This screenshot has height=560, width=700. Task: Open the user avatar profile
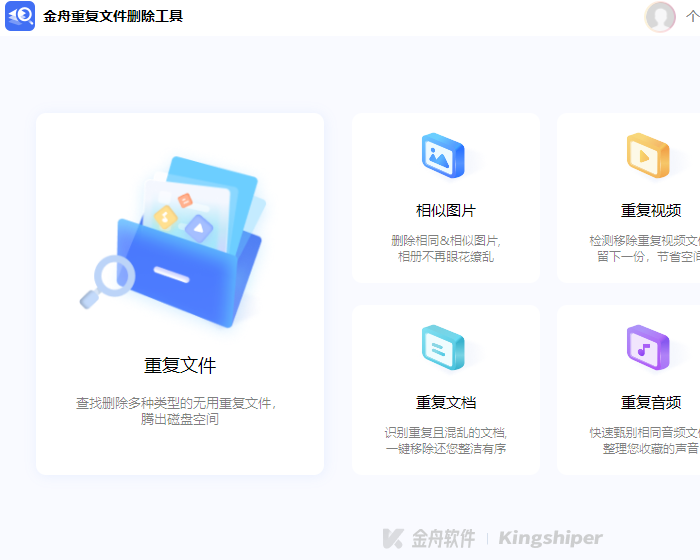660,16
